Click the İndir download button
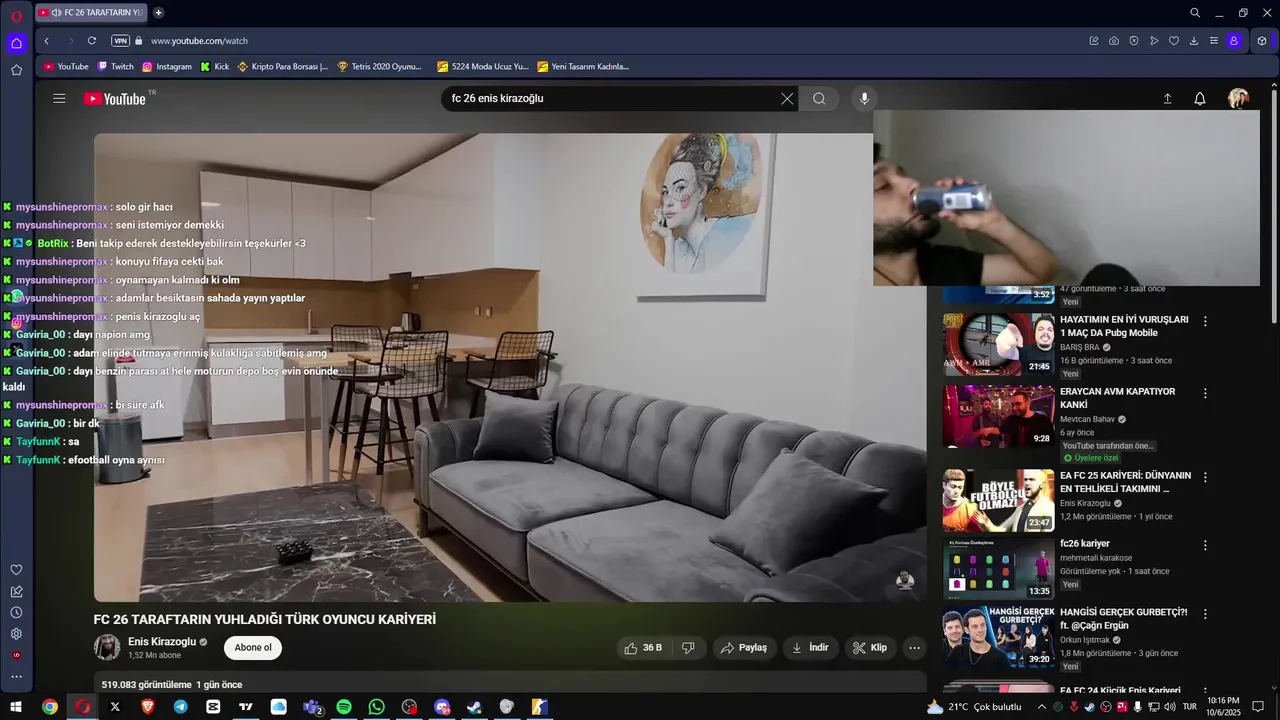Viewport: 1280px width, 720px height. tap(811, 648)
